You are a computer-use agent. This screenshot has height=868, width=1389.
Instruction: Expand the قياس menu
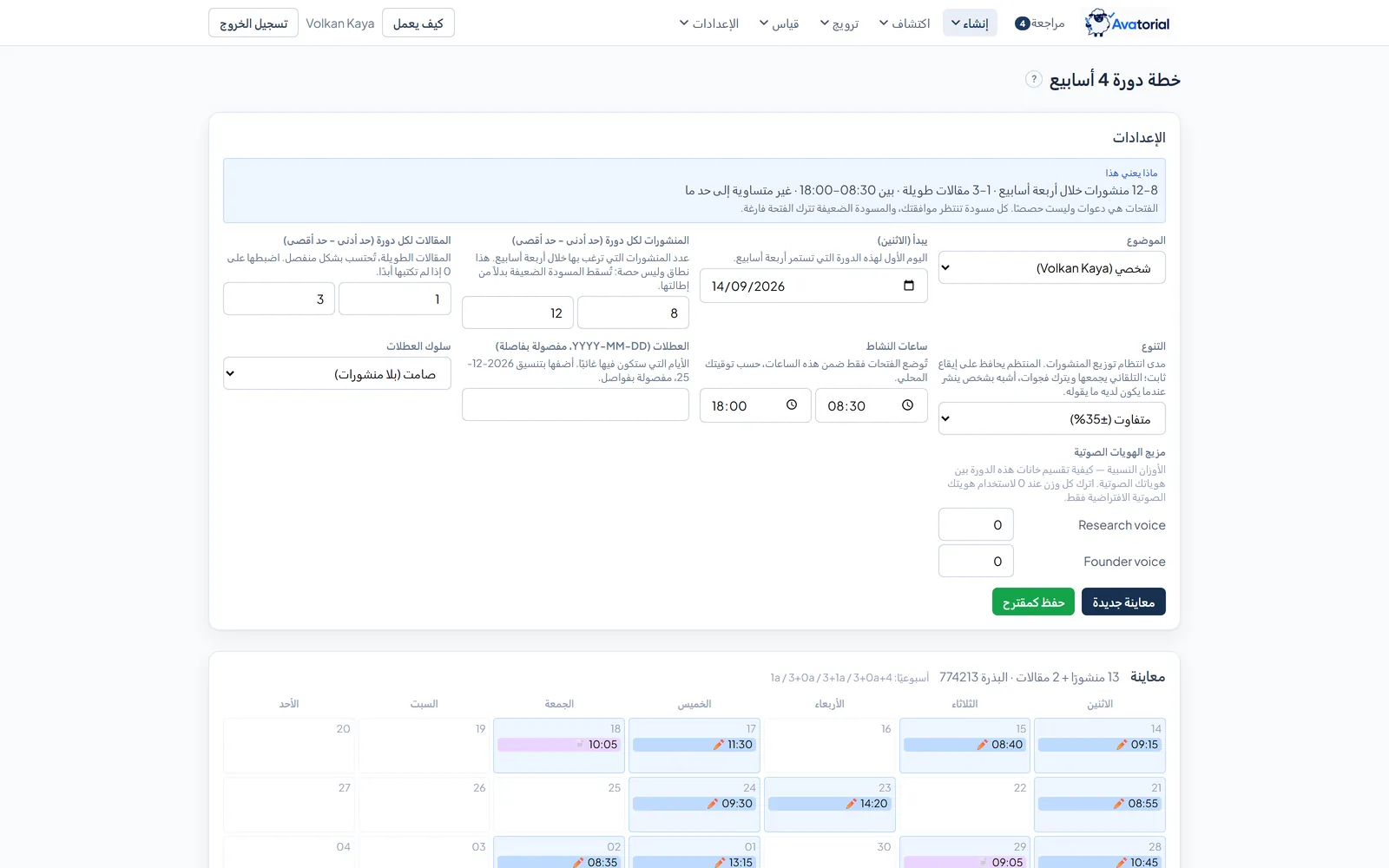point(780,23)
